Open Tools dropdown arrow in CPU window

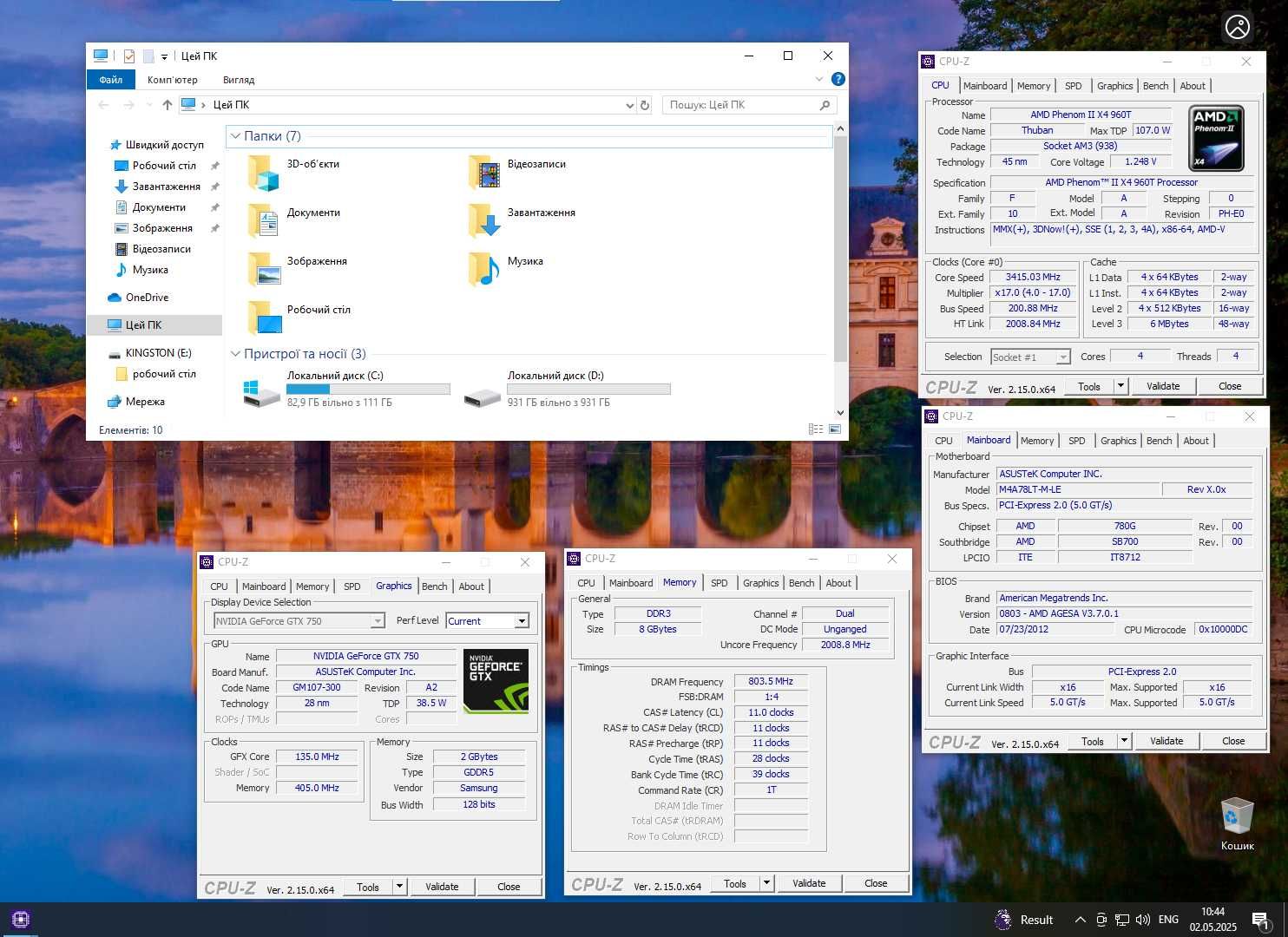coord(1120,386)
